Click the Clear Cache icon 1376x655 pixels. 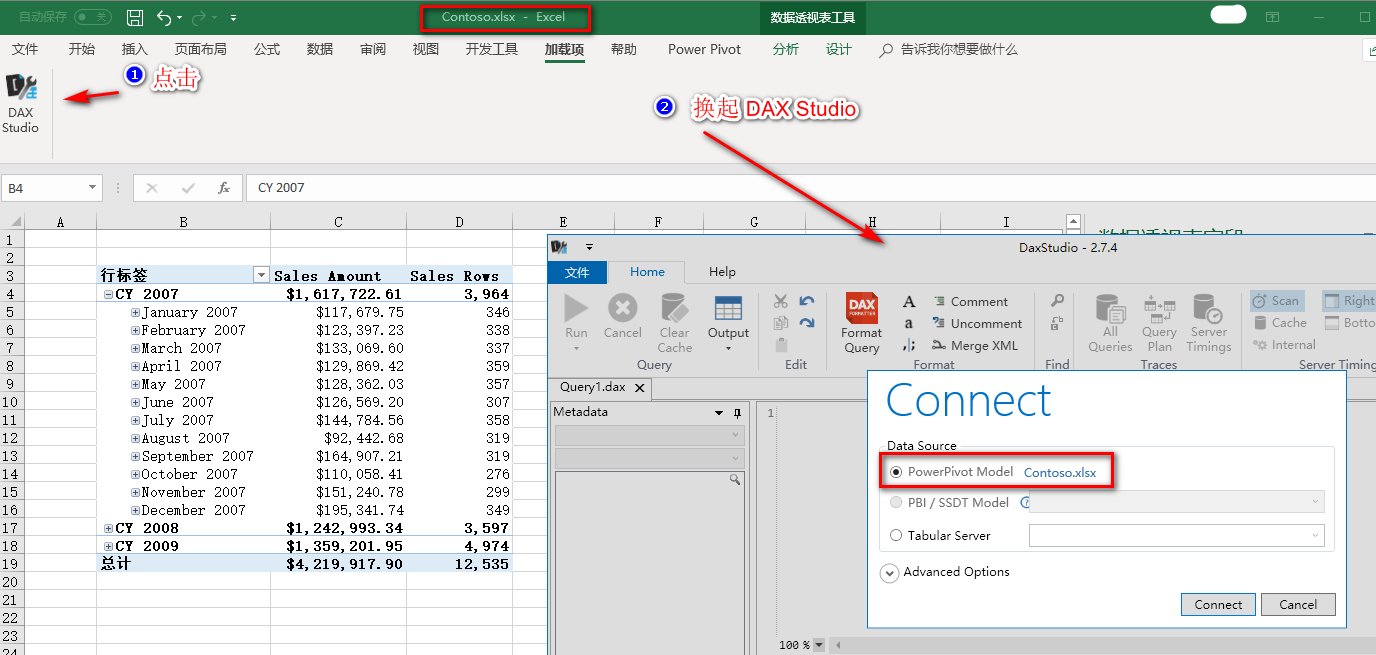(674, 309)
